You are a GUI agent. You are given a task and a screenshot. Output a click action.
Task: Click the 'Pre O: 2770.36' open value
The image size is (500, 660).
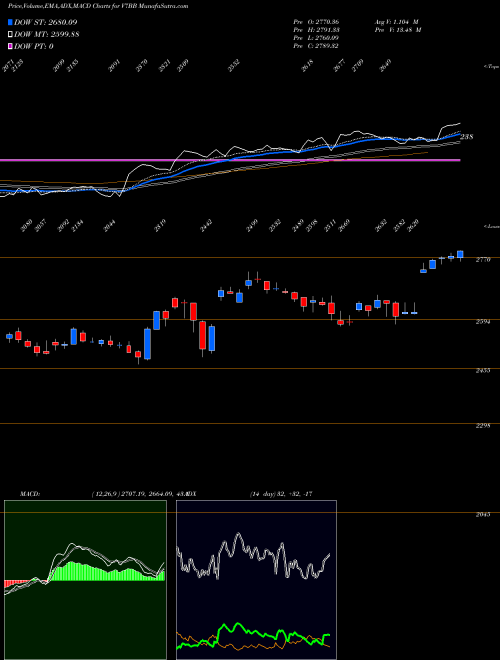tap(316, 21)
